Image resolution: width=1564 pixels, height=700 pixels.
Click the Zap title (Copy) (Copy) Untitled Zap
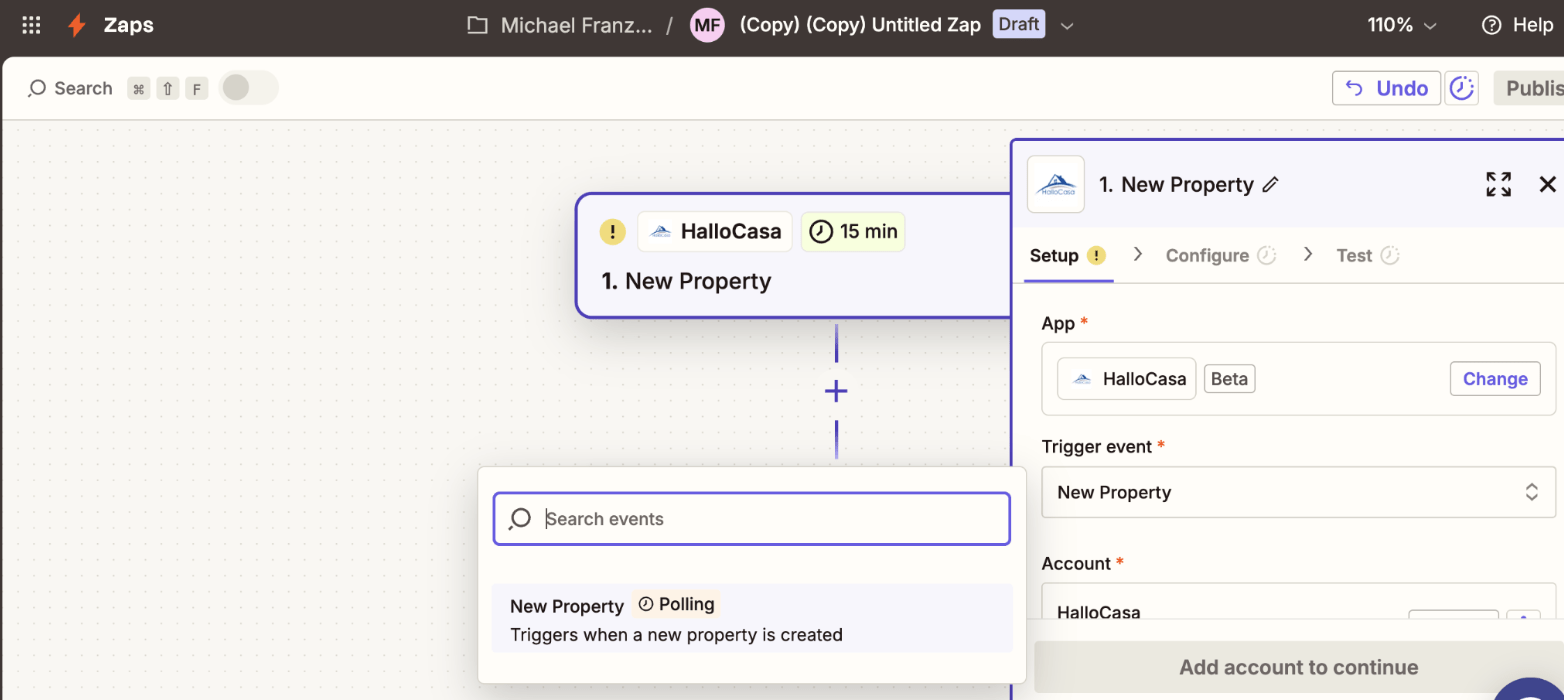pos(860,25)
